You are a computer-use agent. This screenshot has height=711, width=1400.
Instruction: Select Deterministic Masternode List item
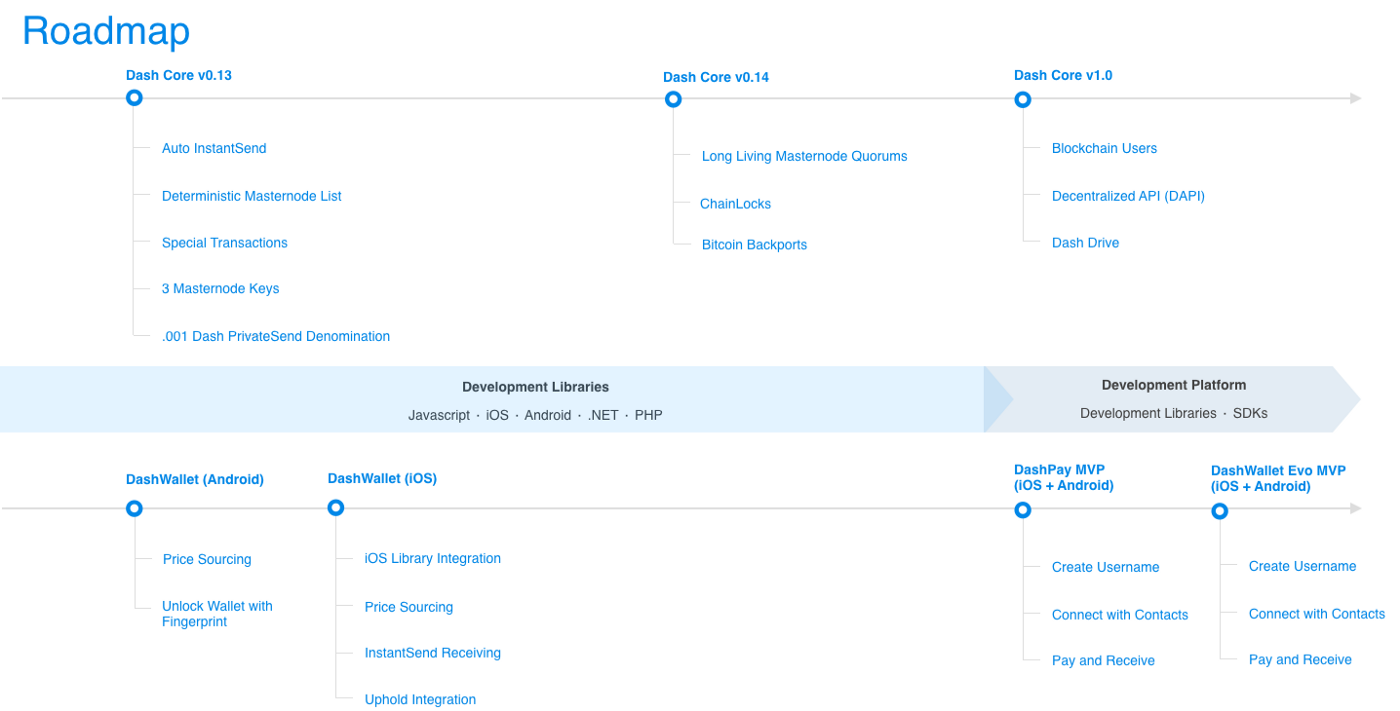[252, 196]
